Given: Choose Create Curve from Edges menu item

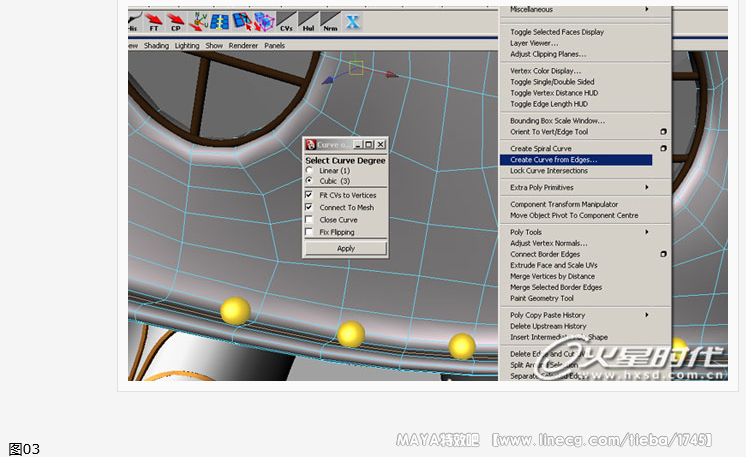Looking at the screenshot, I should click(x=576, y=160).
